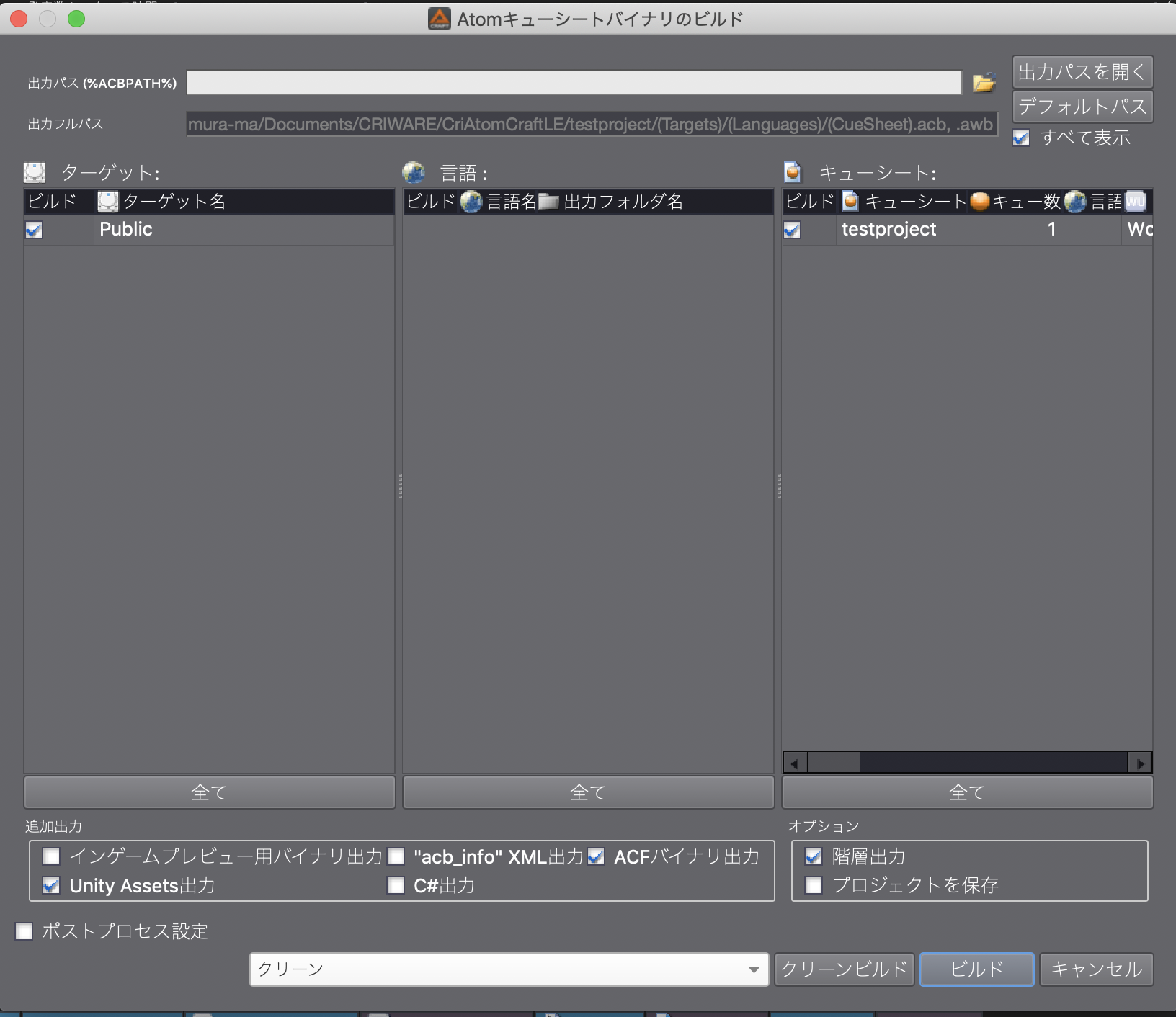Enable プロジェクトを保存 checkbox
The image size is (1176, 1017).
(814, 884)
